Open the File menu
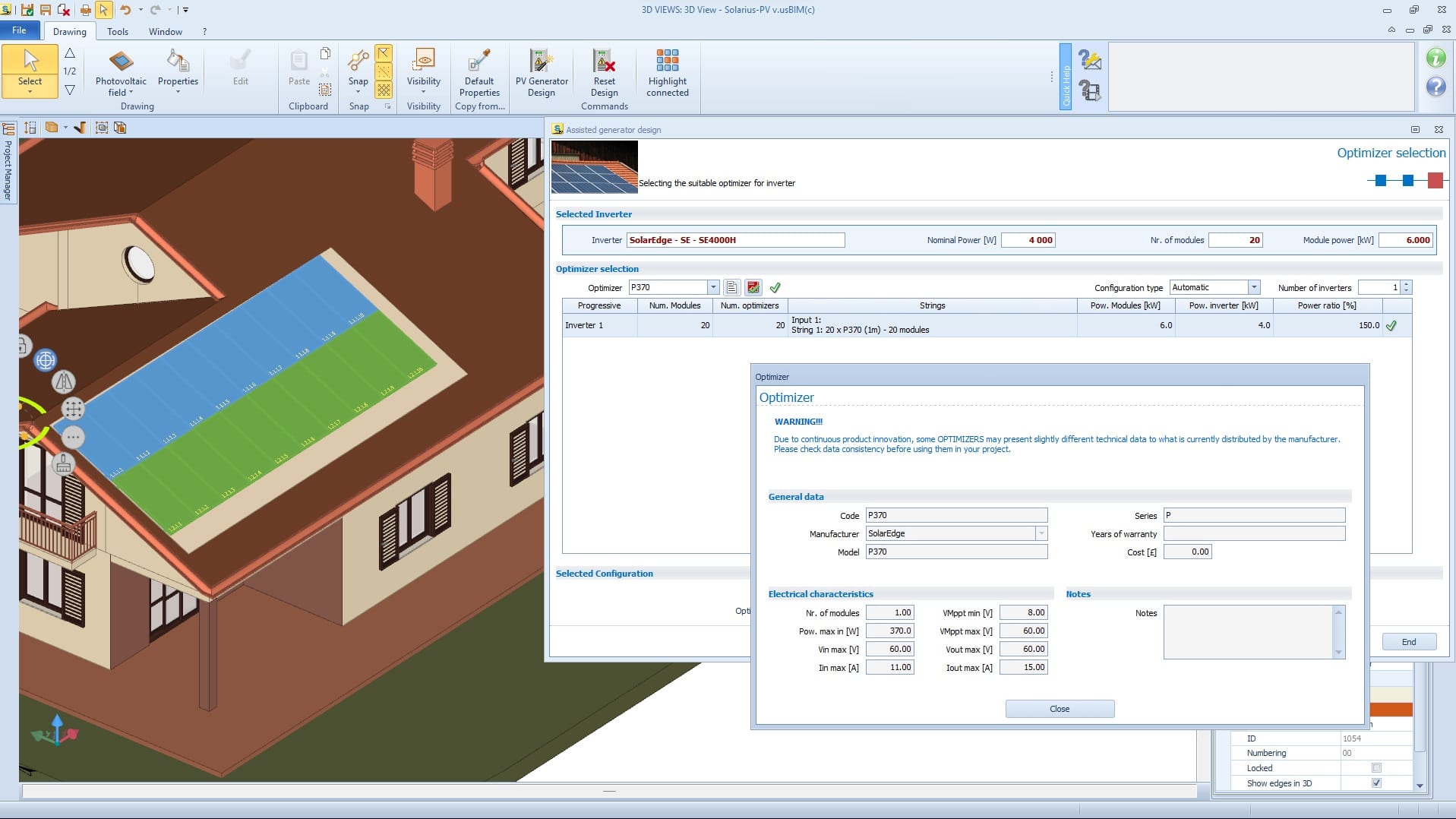 pyautogui.click(x=20, y=30)
